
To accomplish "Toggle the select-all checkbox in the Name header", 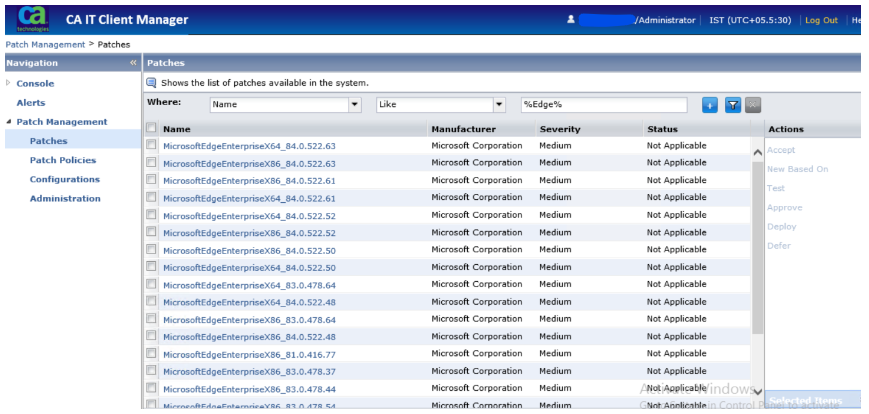I will [x=151, y=128].
